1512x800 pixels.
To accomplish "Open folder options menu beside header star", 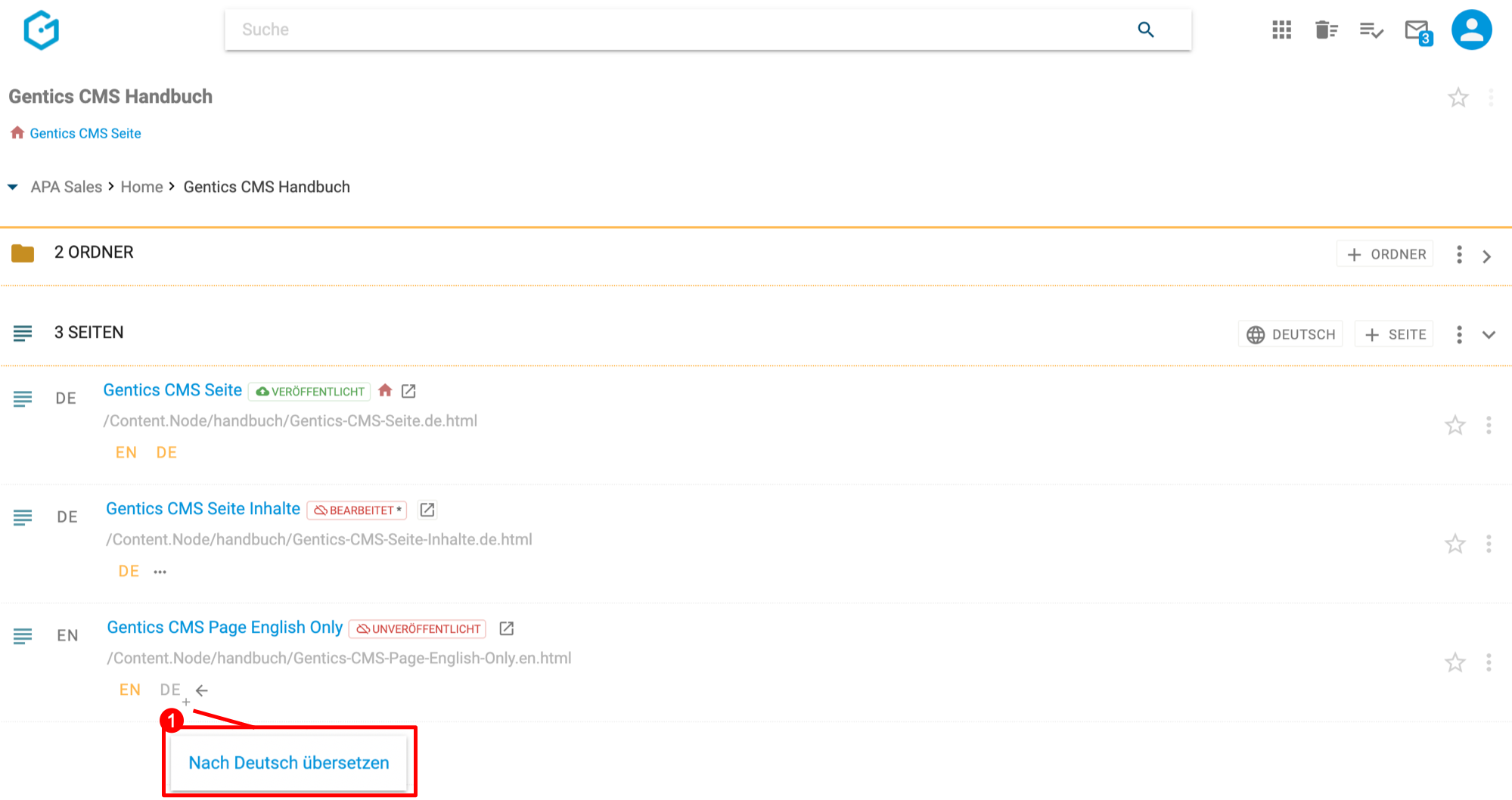I will click(x=1491, y=98).
